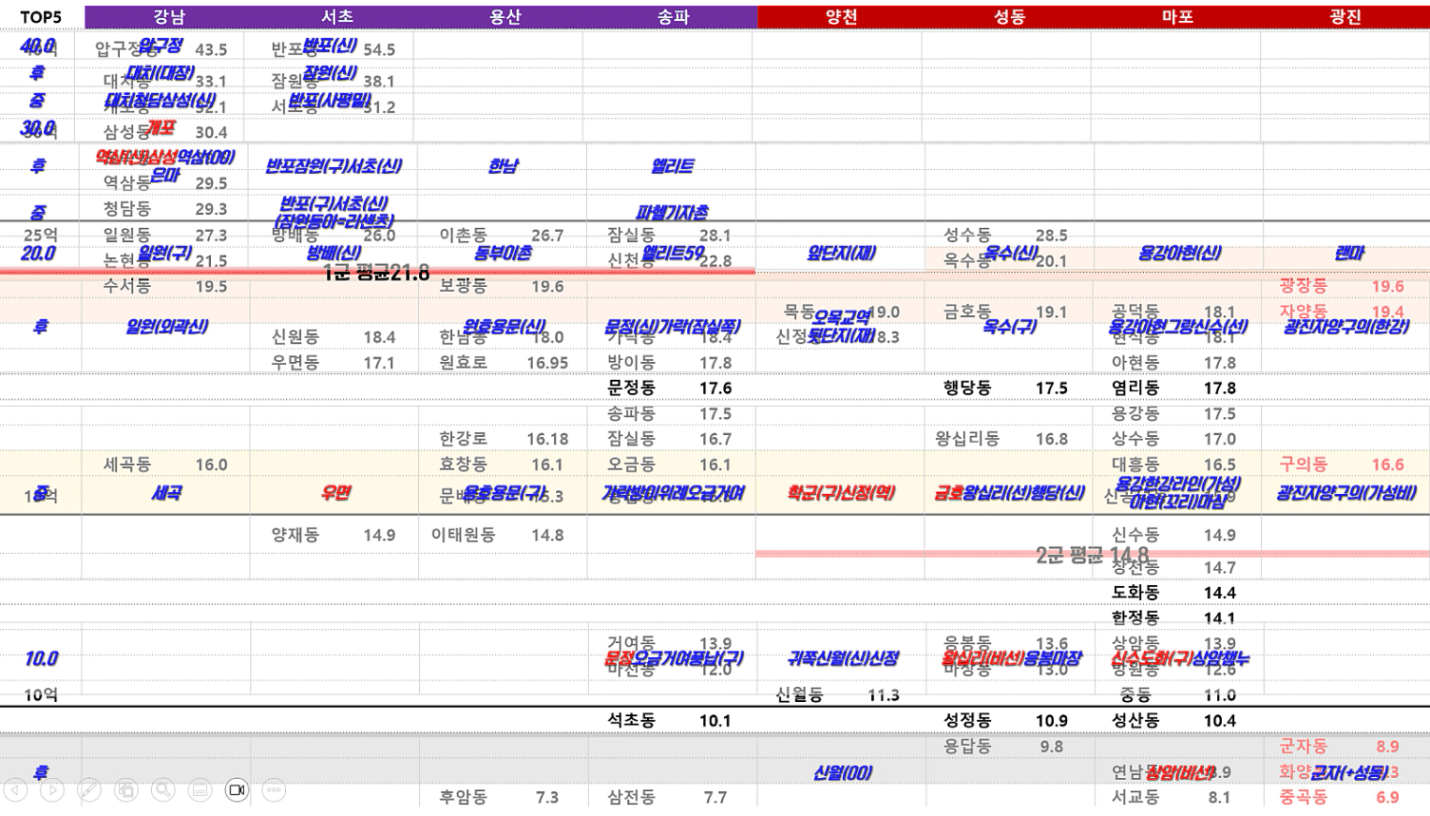This screenshot has height=816, width=1430.
Task: Toggle subtitles in the slideshow controls
Action: pyautogui.click(x=200, y=790)
